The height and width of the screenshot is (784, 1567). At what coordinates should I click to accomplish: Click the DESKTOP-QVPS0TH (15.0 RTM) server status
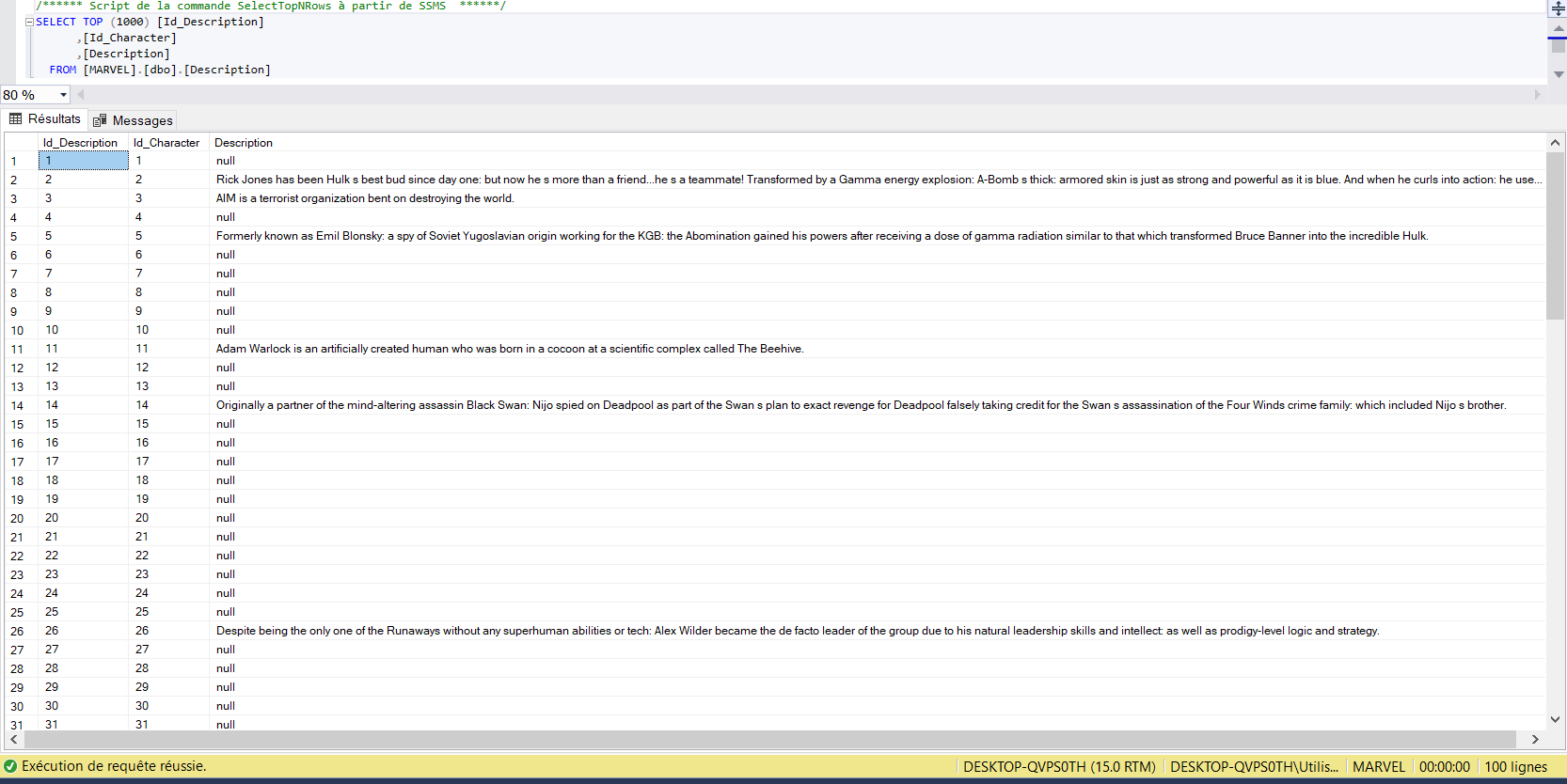tap(1059, 767)
